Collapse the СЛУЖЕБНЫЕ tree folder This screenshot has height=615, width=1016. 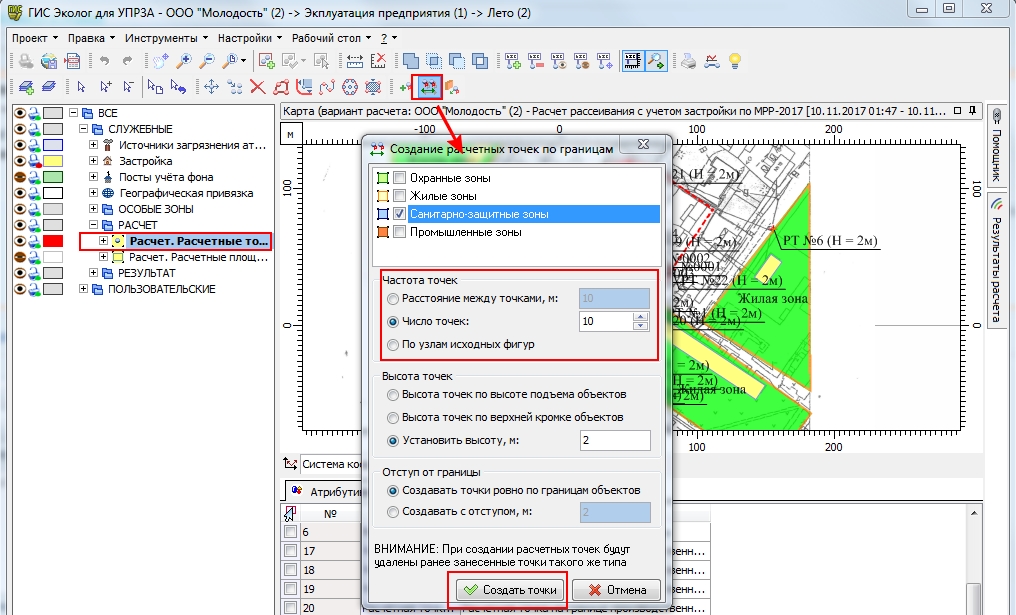pyautogui.click(x=83, y=129)
